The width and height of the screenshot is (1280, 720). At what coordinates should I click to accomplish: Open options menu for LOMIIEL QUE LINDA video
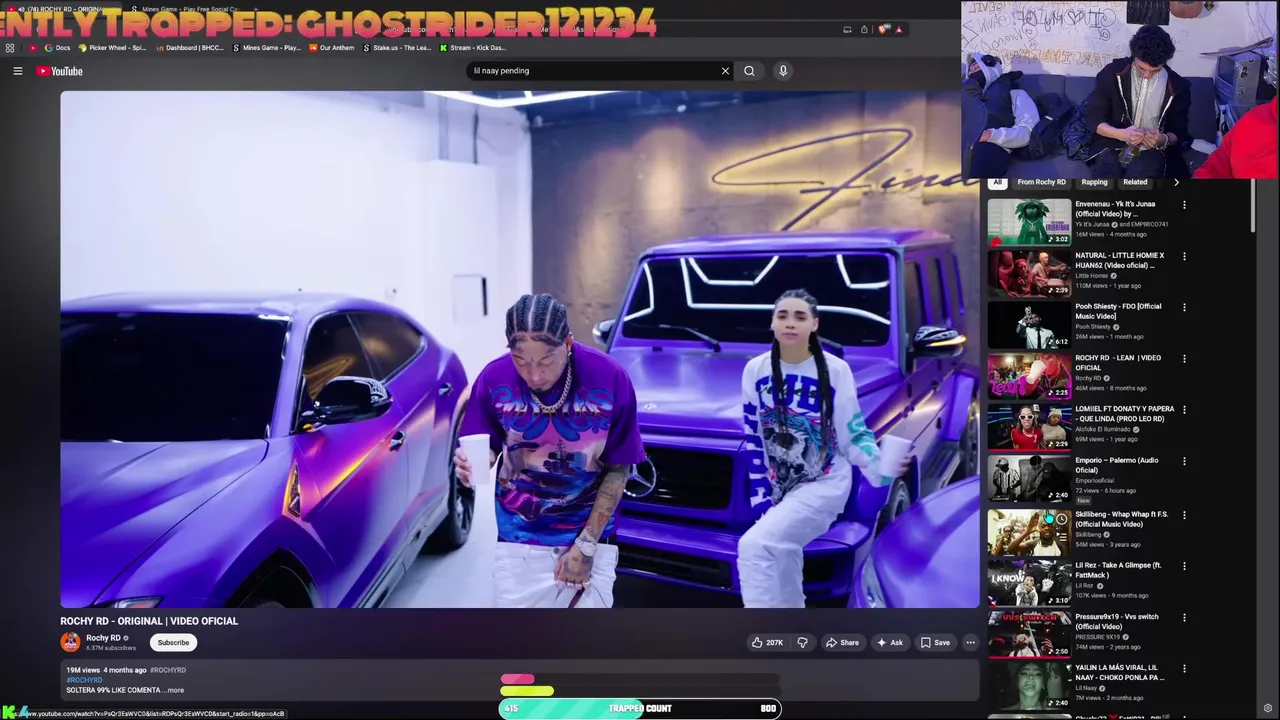pos(1184,410)
